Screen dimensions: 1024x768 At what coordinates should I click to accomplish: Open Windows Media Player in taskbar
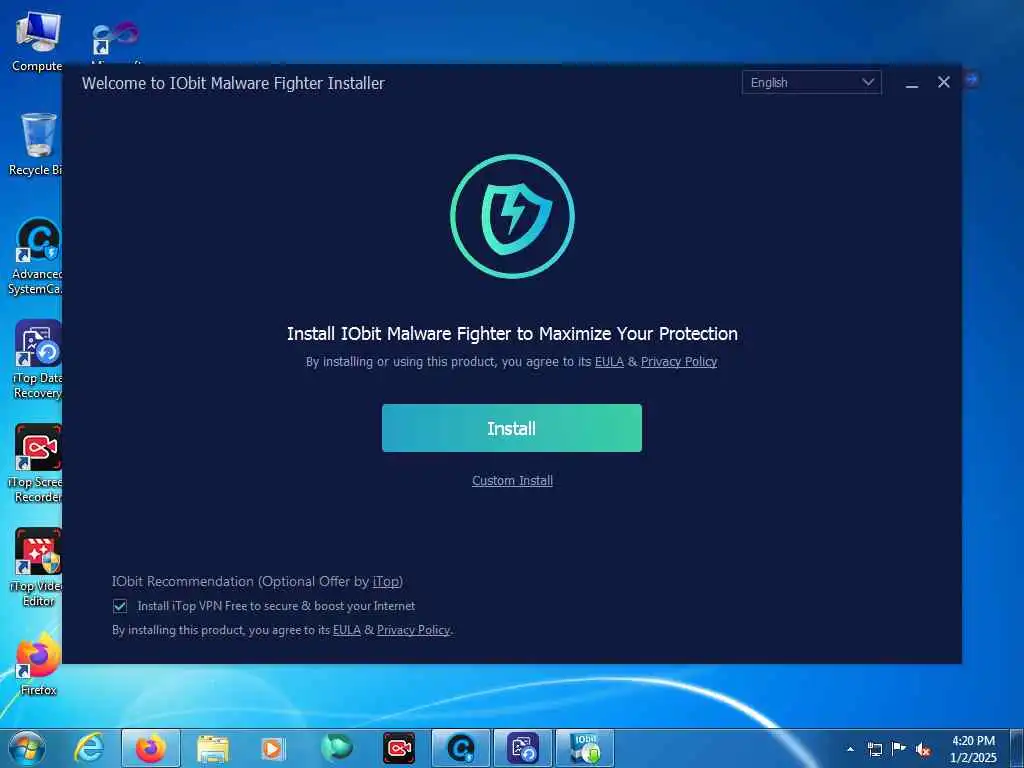[273, 748]
